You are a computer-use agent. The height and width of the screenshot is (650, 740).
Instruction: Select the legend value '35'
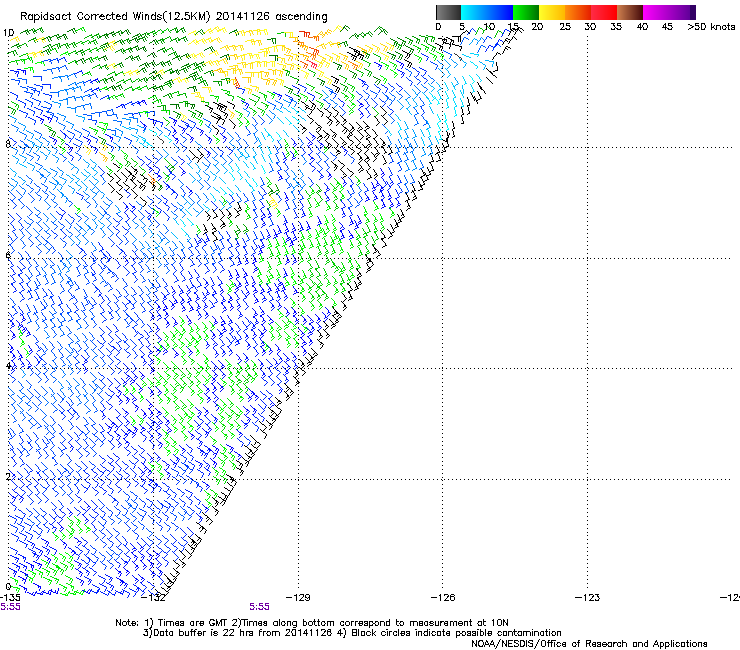pos(616,26)
